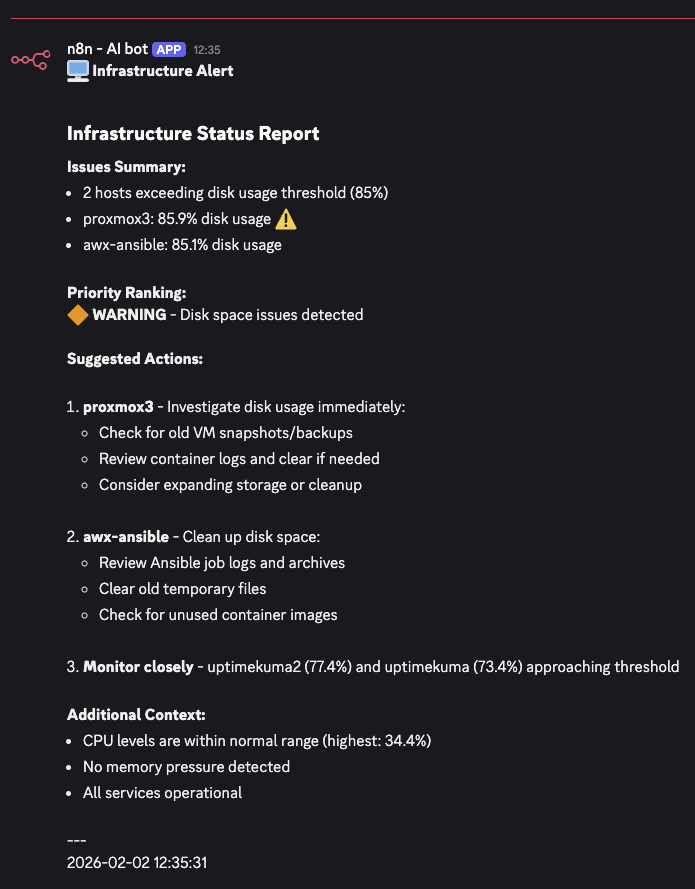This screenshot has height=889, width=695.
Task: Click the yellow warning triangle emoji
Action: pos(286,219)
